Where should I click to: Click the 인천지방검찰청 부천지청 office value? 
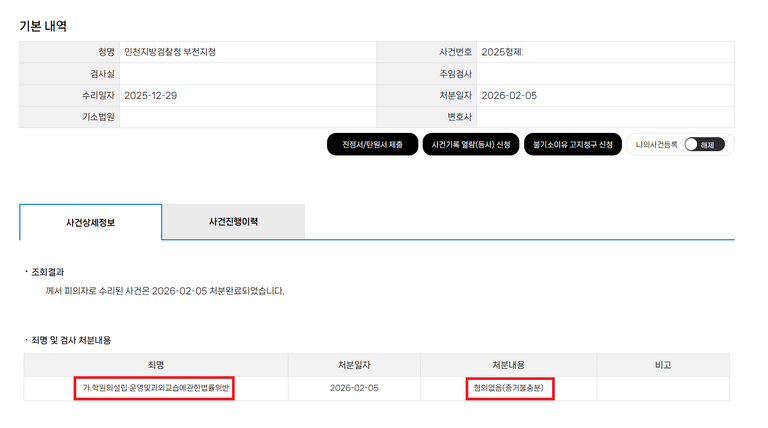pos(170,51)
